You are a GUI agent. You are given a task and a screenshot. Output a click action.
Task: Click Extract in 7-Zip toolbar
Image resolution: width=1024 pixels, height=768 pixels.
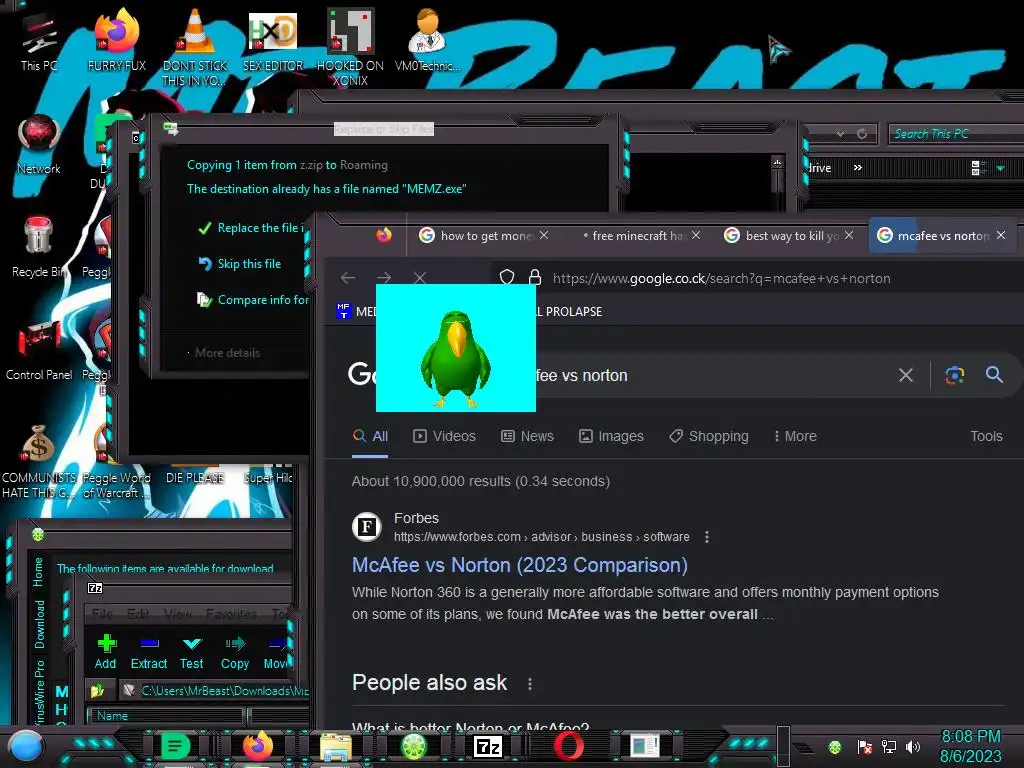tap(149, 652)
